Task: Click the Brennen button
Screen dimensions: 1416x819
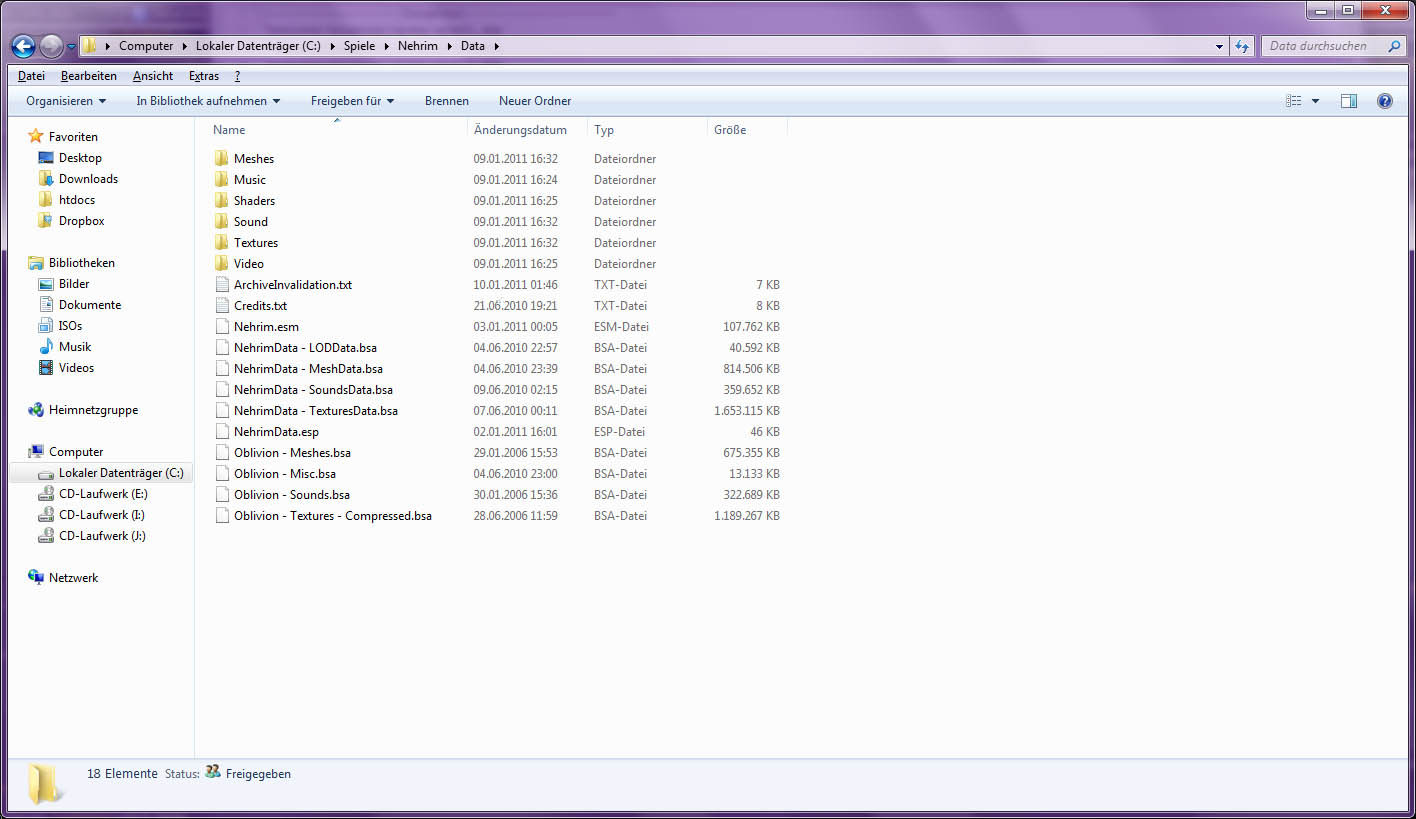Action: click(x=446, y=101)
